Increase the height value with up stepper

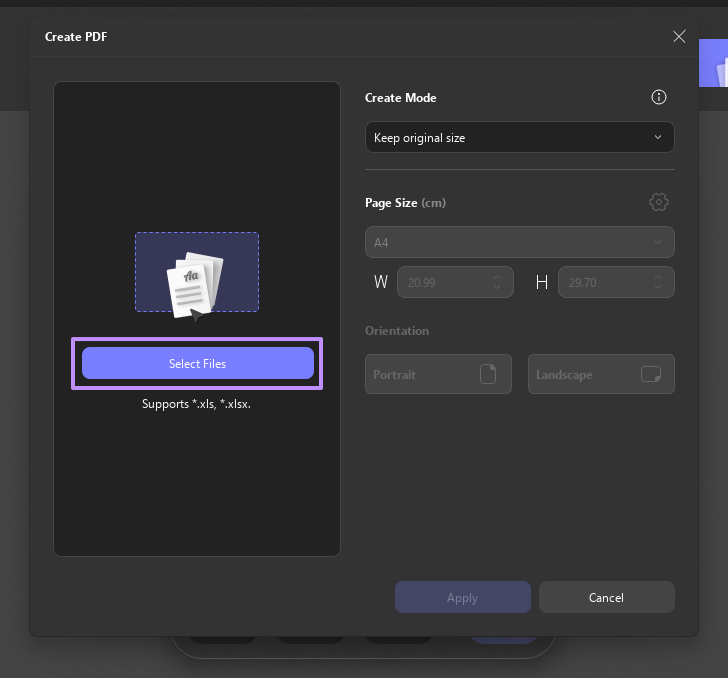[x=658, y=277]
